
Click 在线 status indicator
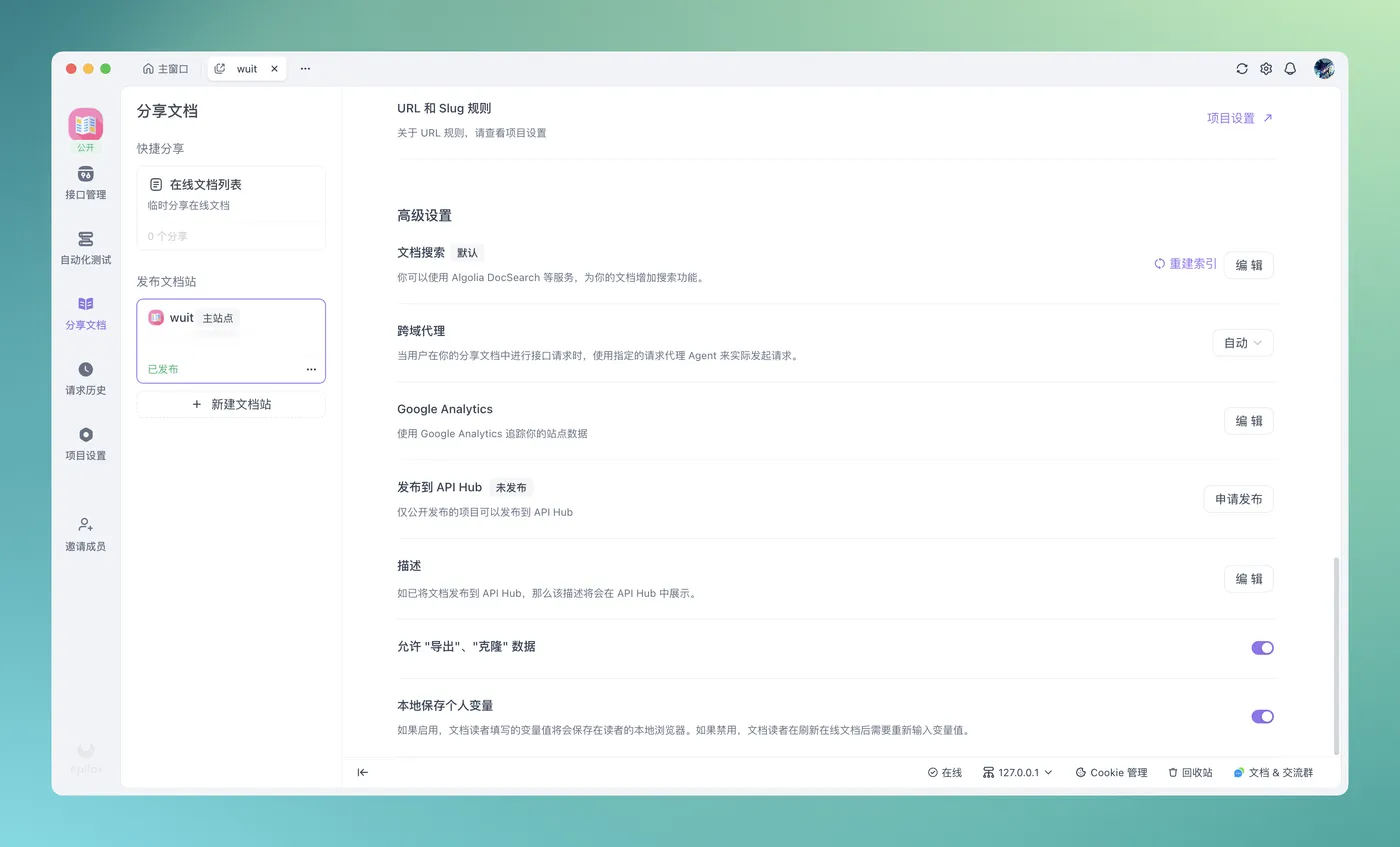coord(944,773)
